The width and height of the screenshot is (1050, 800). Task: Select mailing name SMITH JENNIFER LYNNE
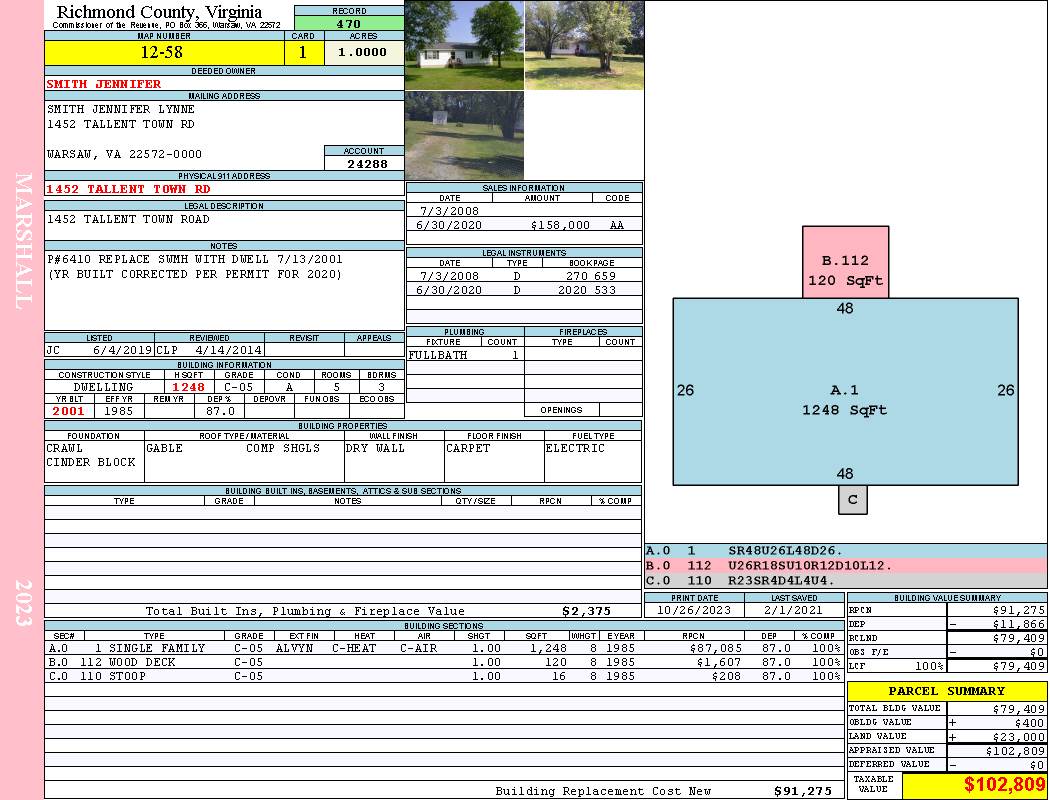121,109
